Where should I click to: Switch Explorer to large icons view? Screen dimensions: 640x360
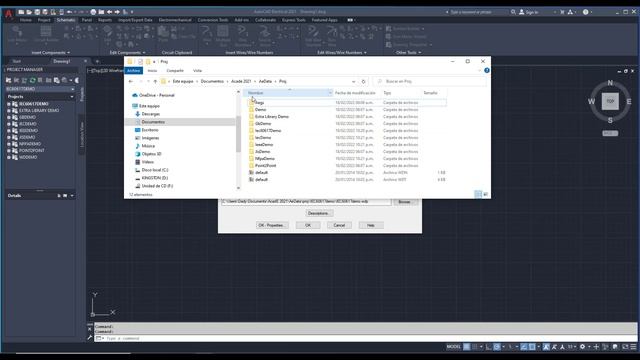(x=486, y=194)
